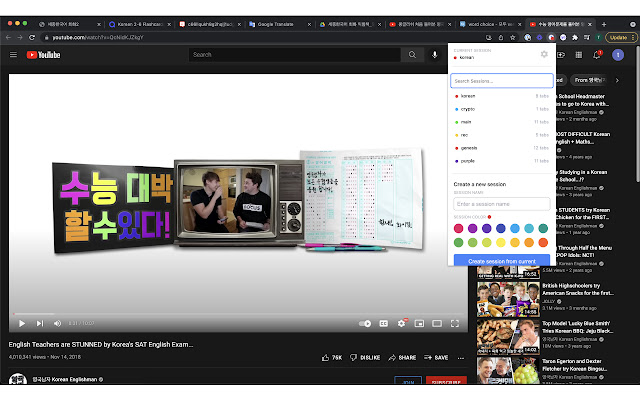Screen dimensions: 640x400
Task: Open a new browser tab with plus
Action: click(604, 24)
